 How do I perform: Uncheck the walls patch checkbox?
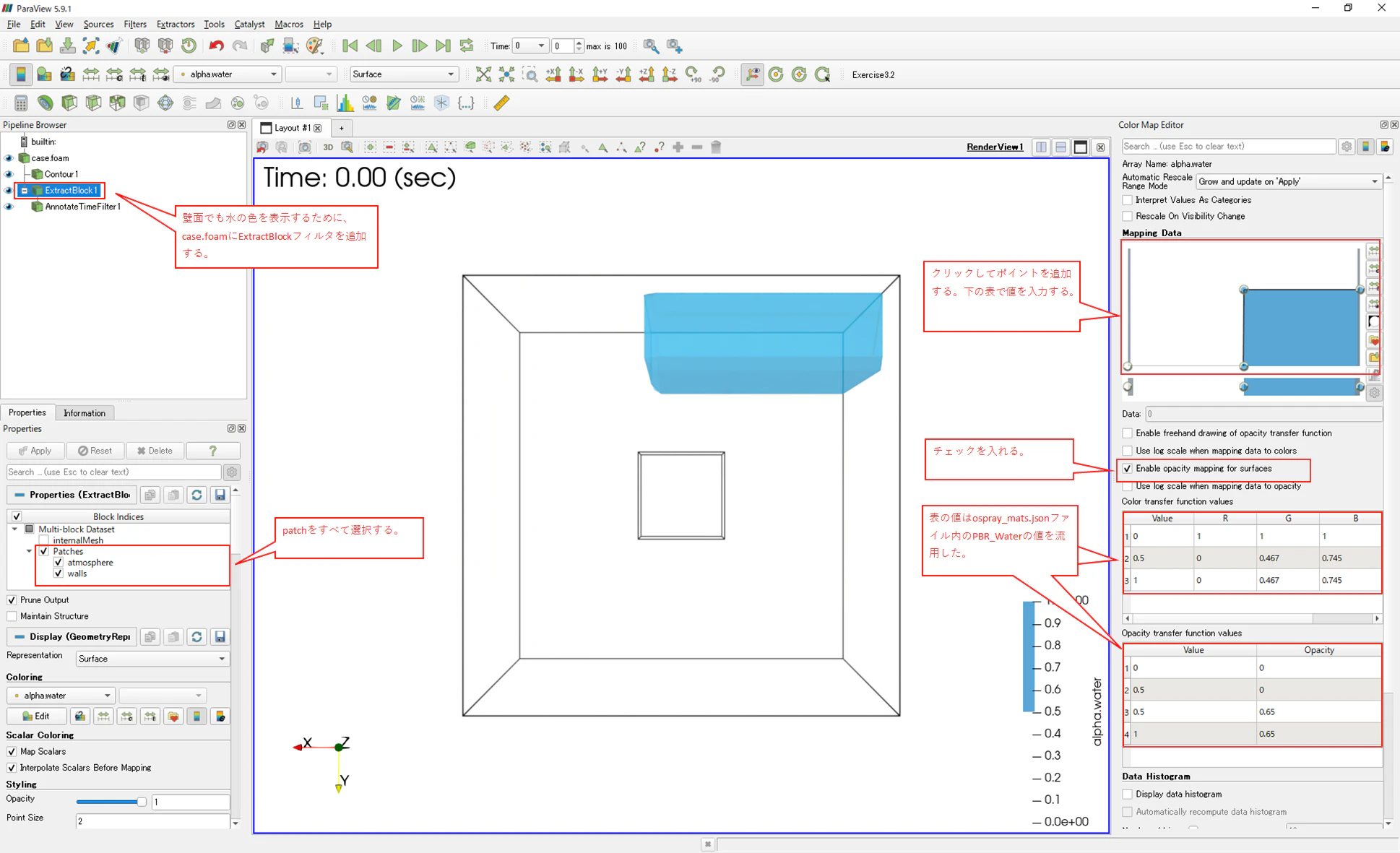59,573
